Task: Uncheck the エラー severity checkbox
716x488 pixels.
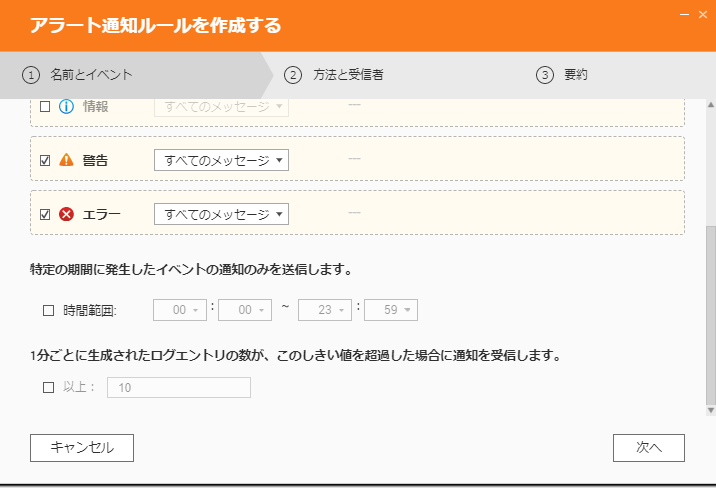Action: 45,214
